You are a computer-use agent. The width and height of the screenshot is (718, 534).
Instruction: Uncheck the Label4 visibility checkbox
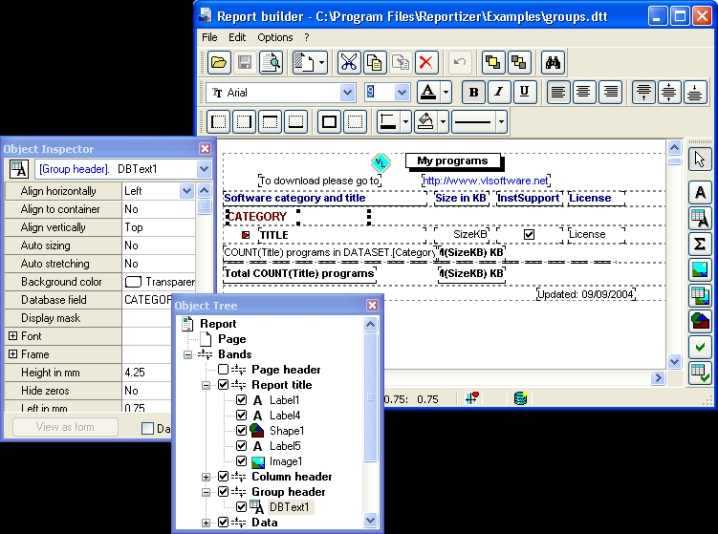pos(241,415)
